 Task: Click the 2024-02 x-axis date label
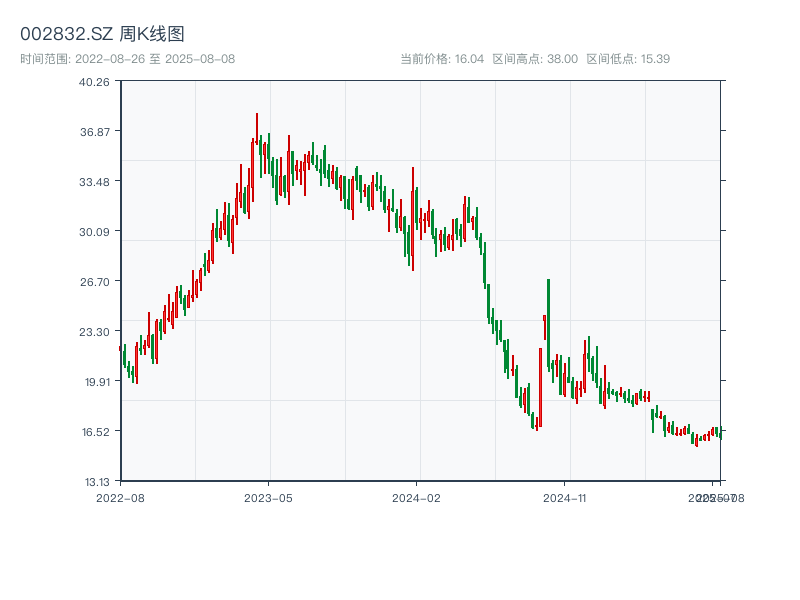tap(416, 497)
